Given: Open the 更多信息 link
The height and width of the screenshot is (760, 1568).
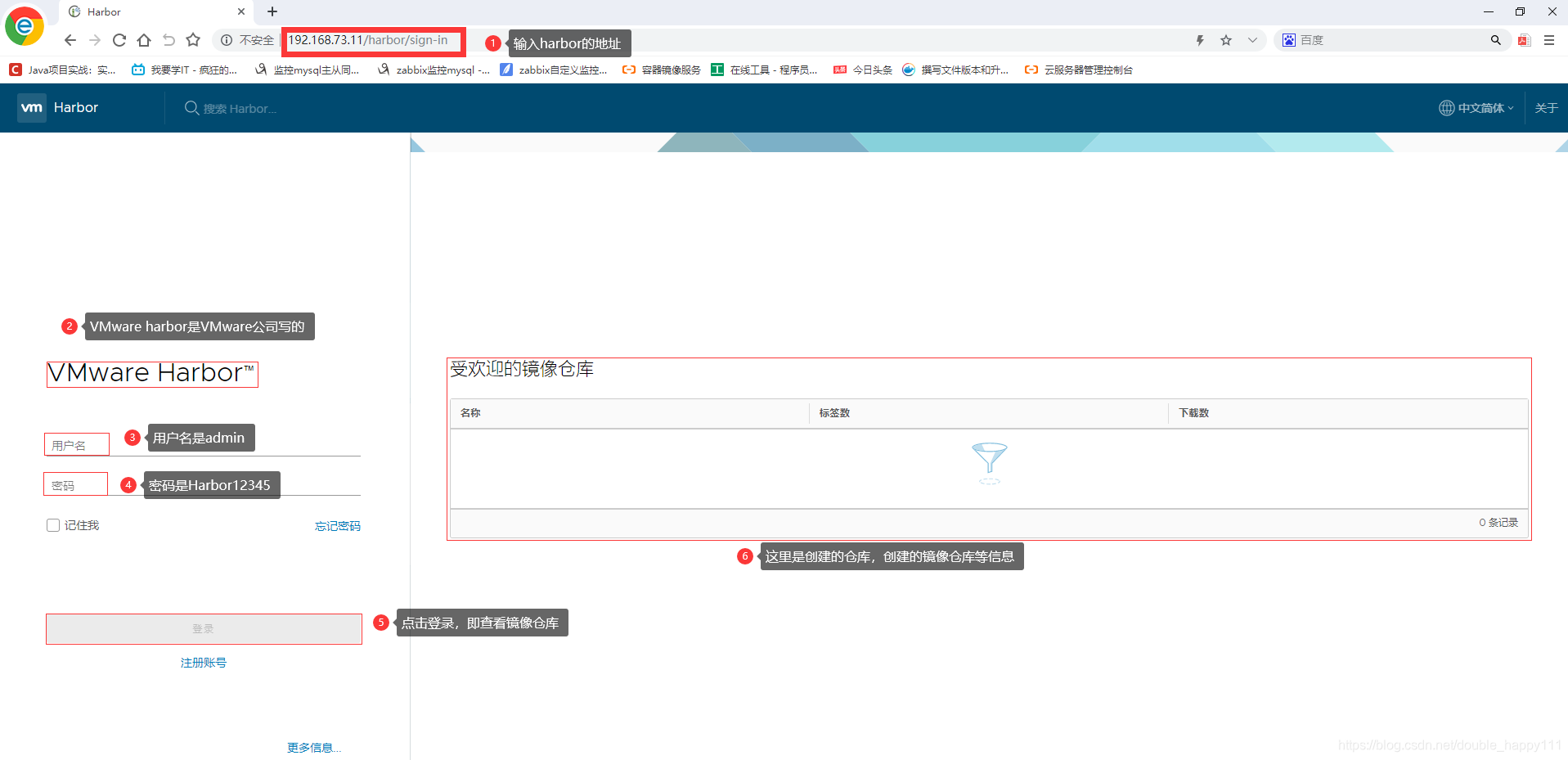Looking at the screenshot, I should coord(314,748).
